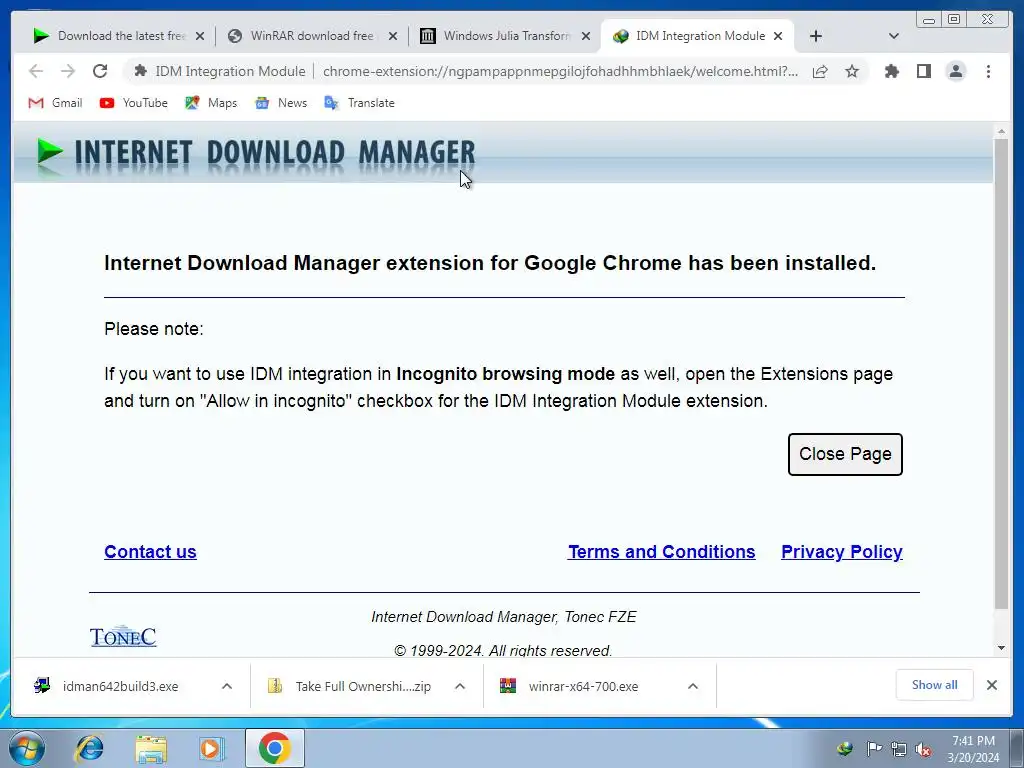Open YouTube bookmark
Screen dimensions: 1024x768
134,103
